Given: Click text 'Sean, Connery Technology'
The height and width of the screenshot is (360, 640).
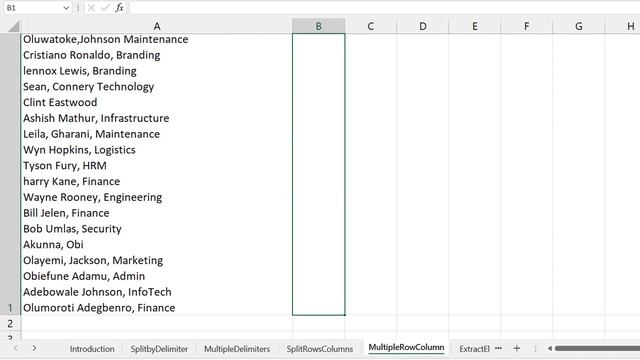Looking at the screenshot, I should point(89,87).
